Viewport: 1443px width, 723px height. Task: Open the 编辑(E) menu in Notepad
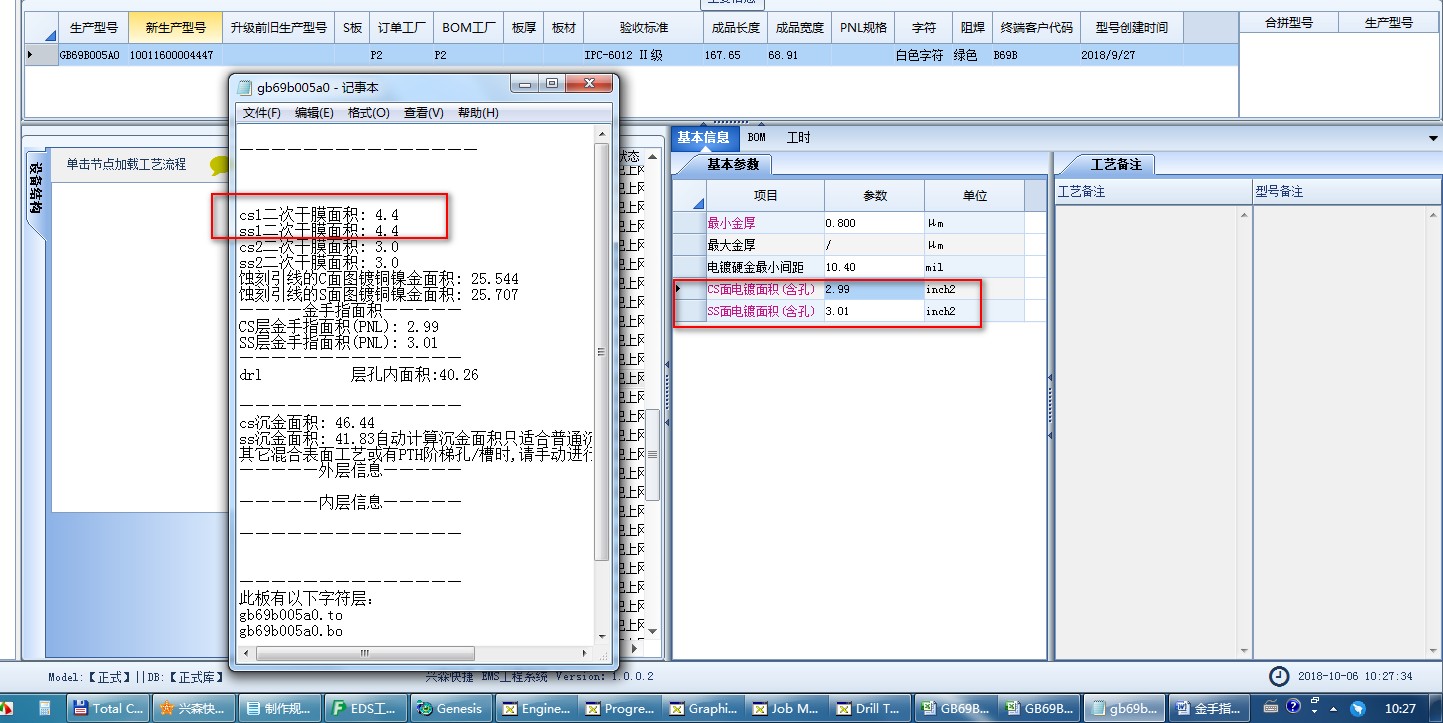[314, 113]
